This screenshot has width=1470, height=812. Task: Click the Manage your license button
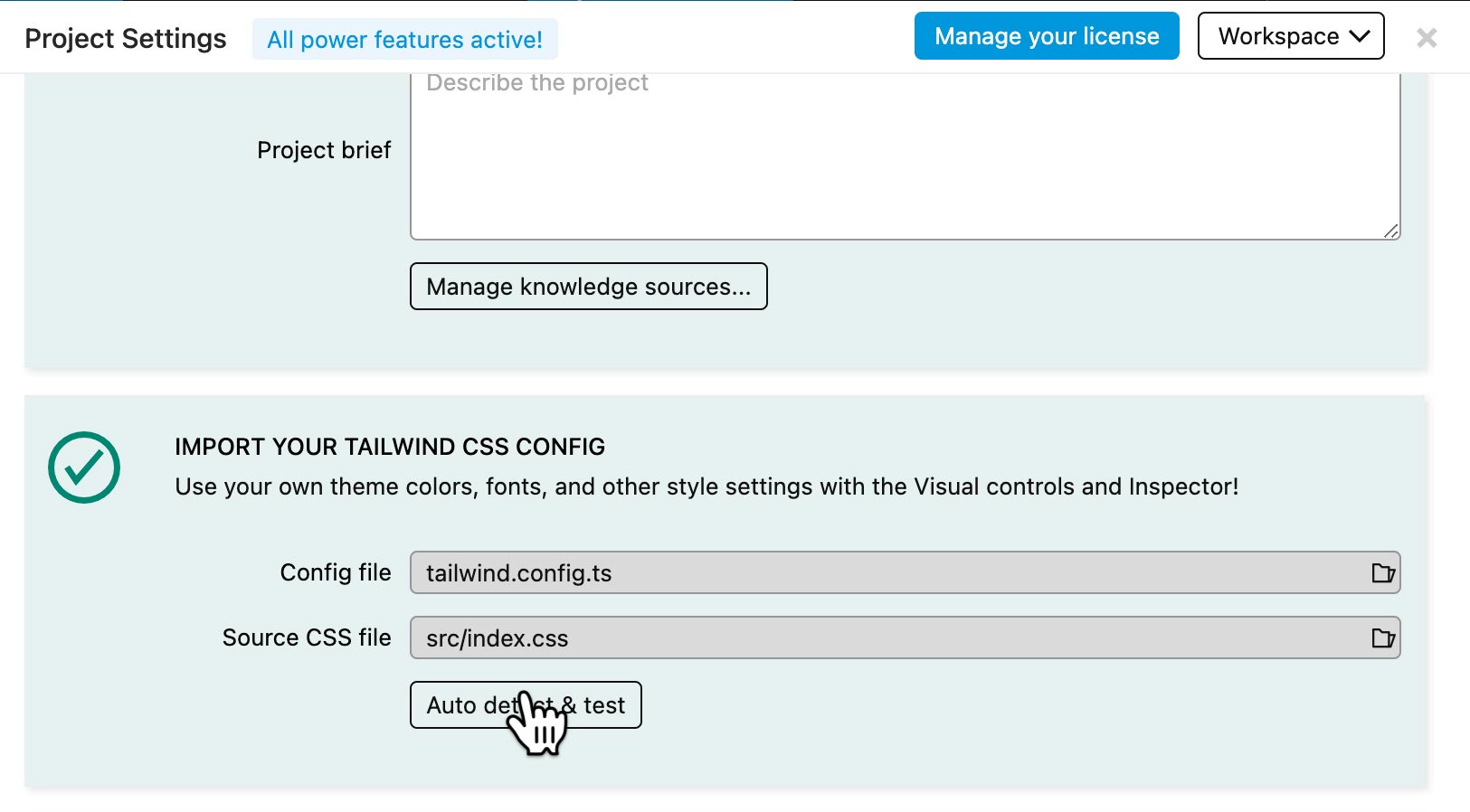click(1047, 36)
